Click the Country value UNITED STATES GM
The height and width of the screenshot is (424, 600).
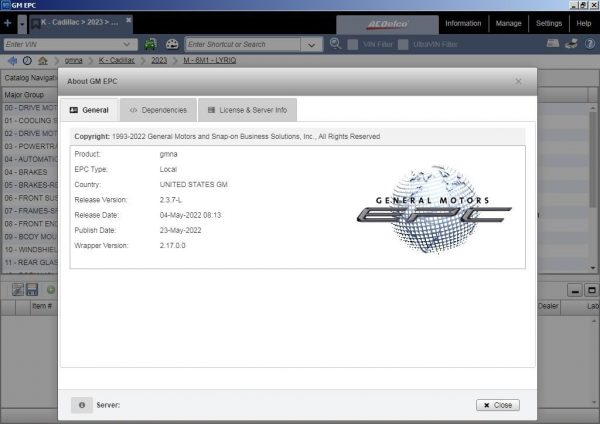194,184
